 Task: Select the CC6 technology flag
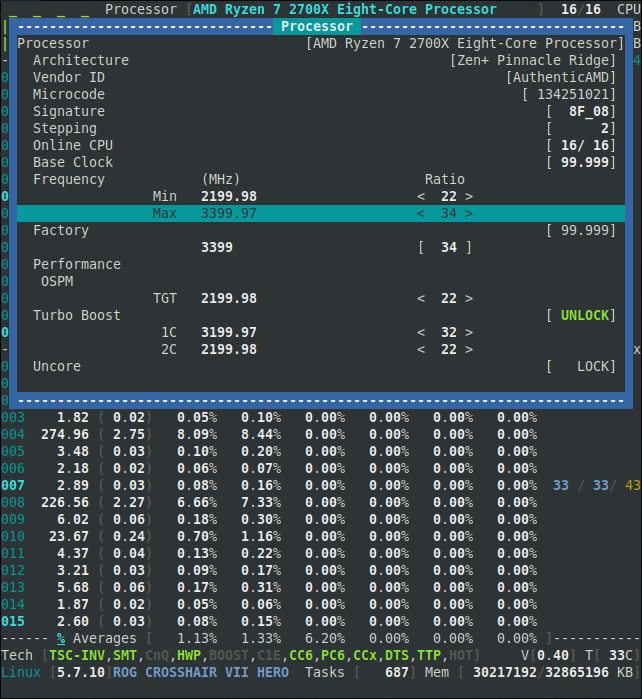pos(301,656)
